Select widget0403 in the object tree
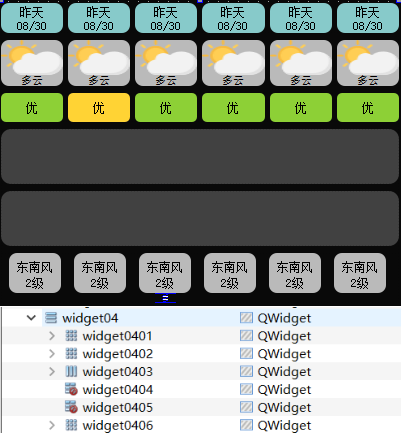 [x=118, y=372]
